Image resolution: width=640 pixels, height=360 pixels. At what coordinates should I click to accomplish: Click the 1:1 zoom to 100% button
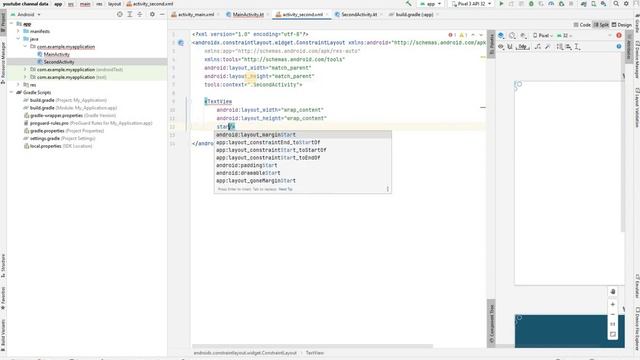tap(613, 324)
